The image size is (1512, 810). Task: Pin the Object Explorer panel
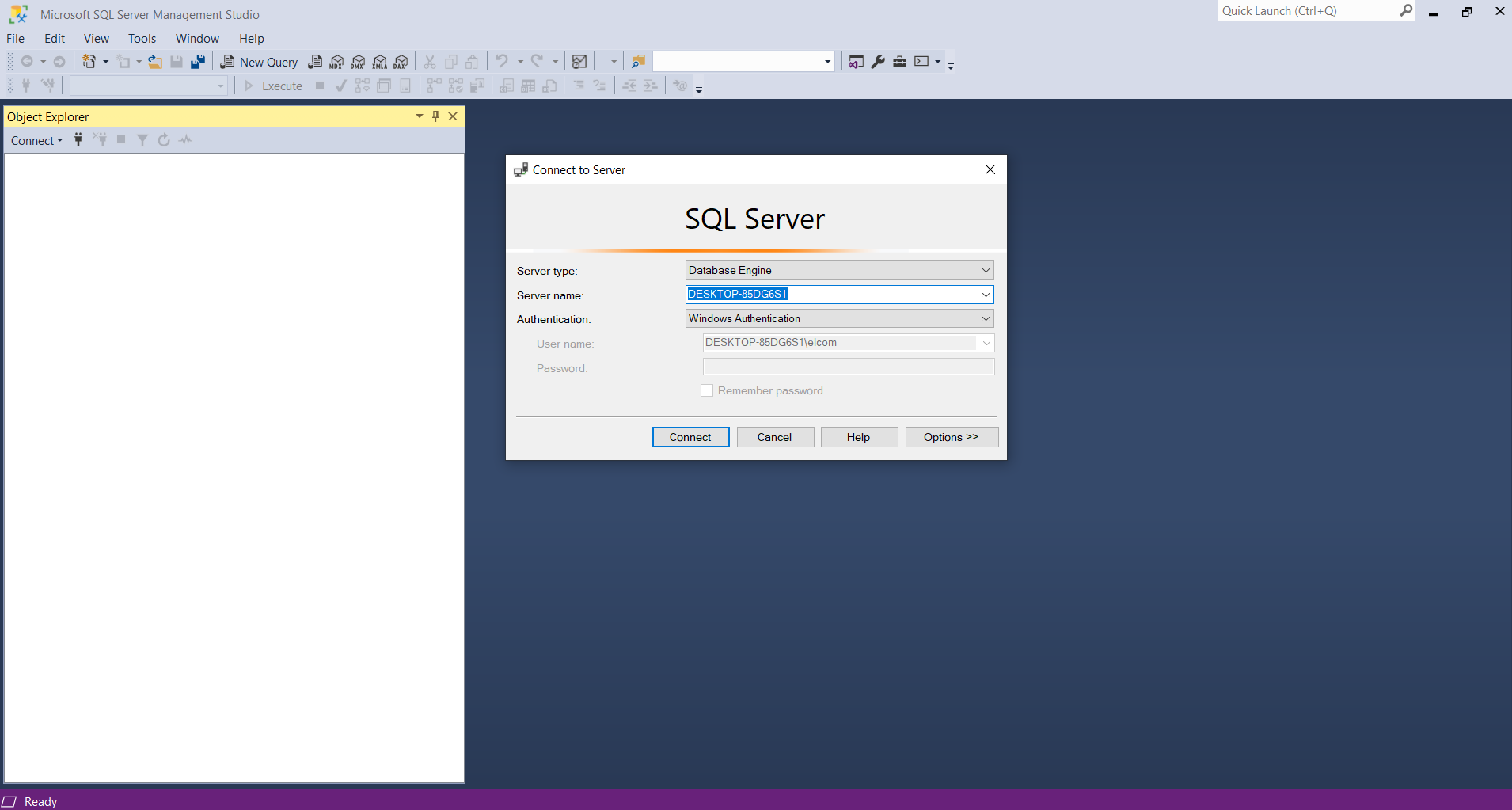point(435,116)
